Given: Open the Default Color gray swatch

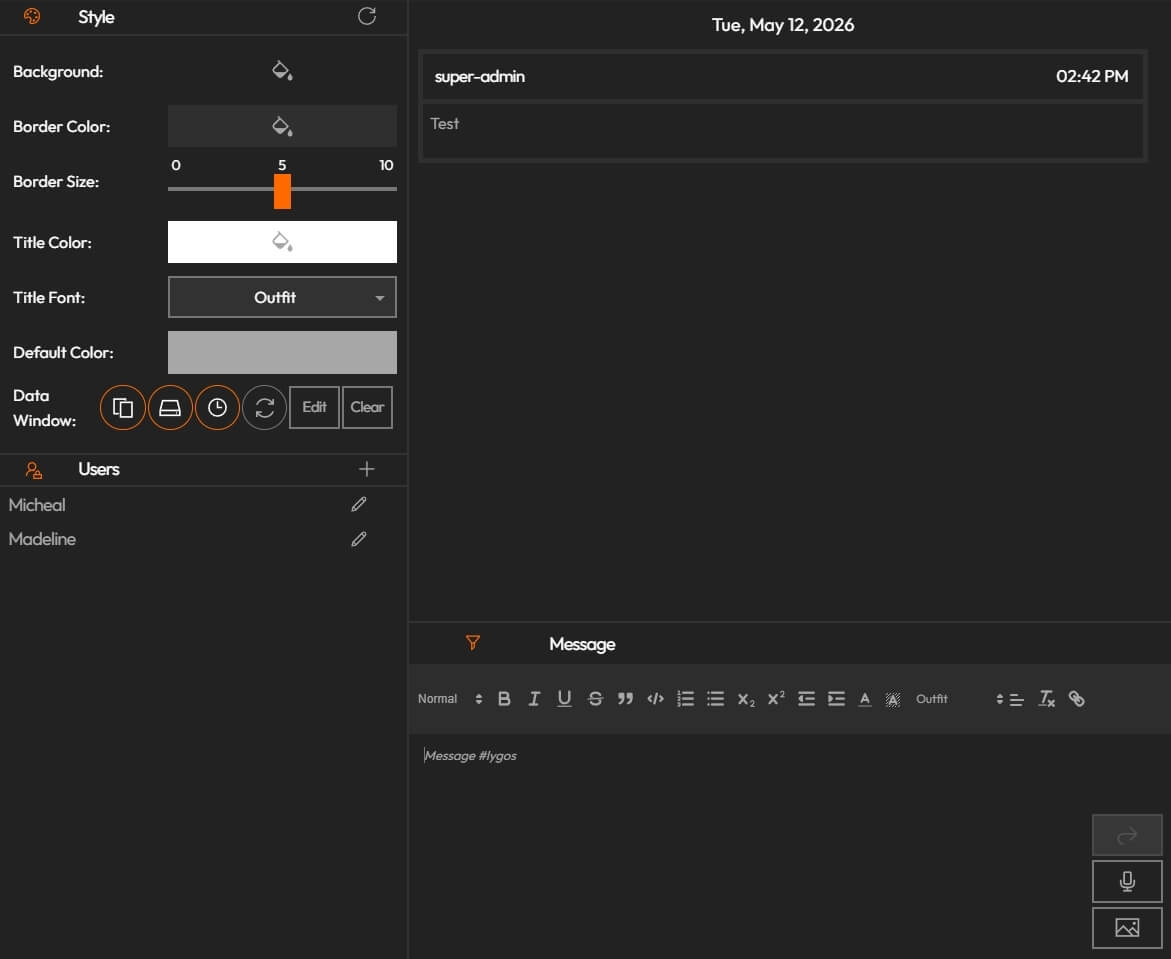Looking at the screenshot, I should [282, 353].
